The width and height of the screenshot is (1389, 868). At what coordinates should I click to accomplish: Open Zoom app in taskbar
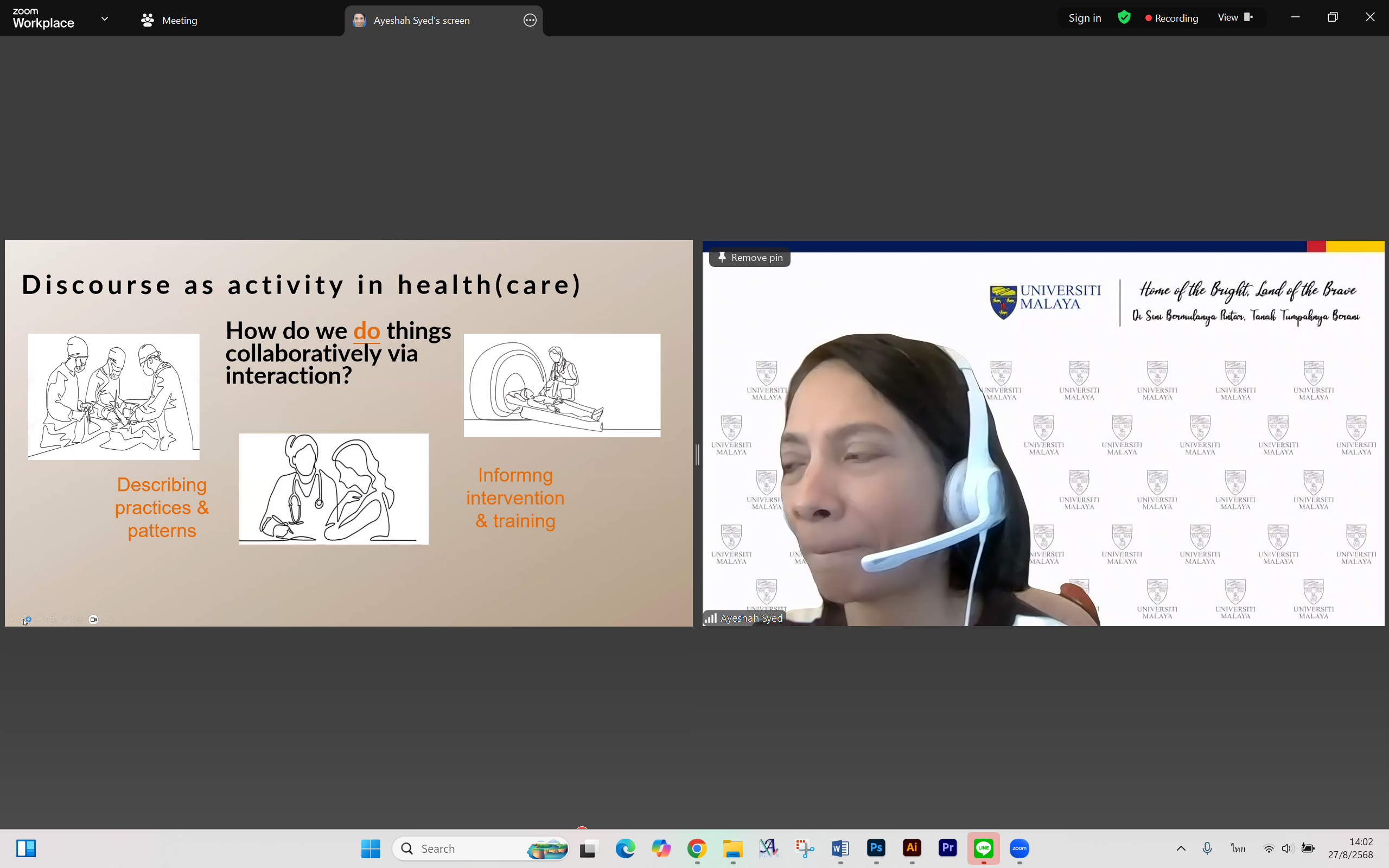point(1020,848)
